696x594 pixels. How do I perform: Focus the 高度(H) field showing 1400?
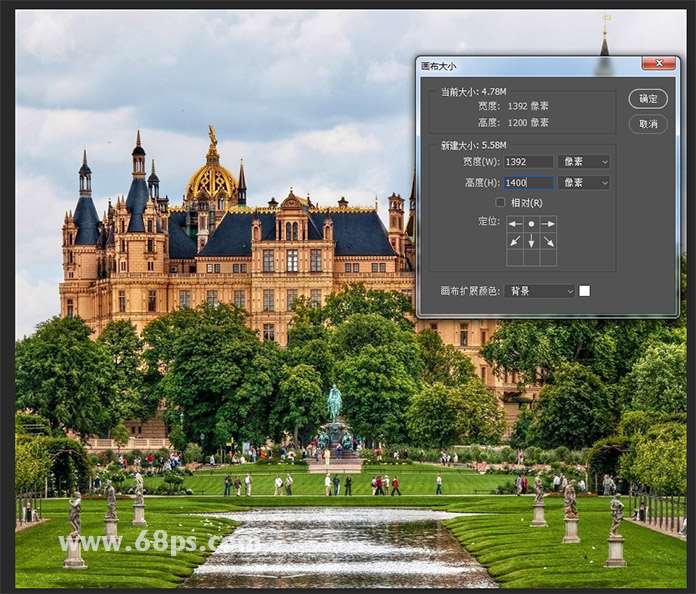pyautogui.click(x=529, y=182)
